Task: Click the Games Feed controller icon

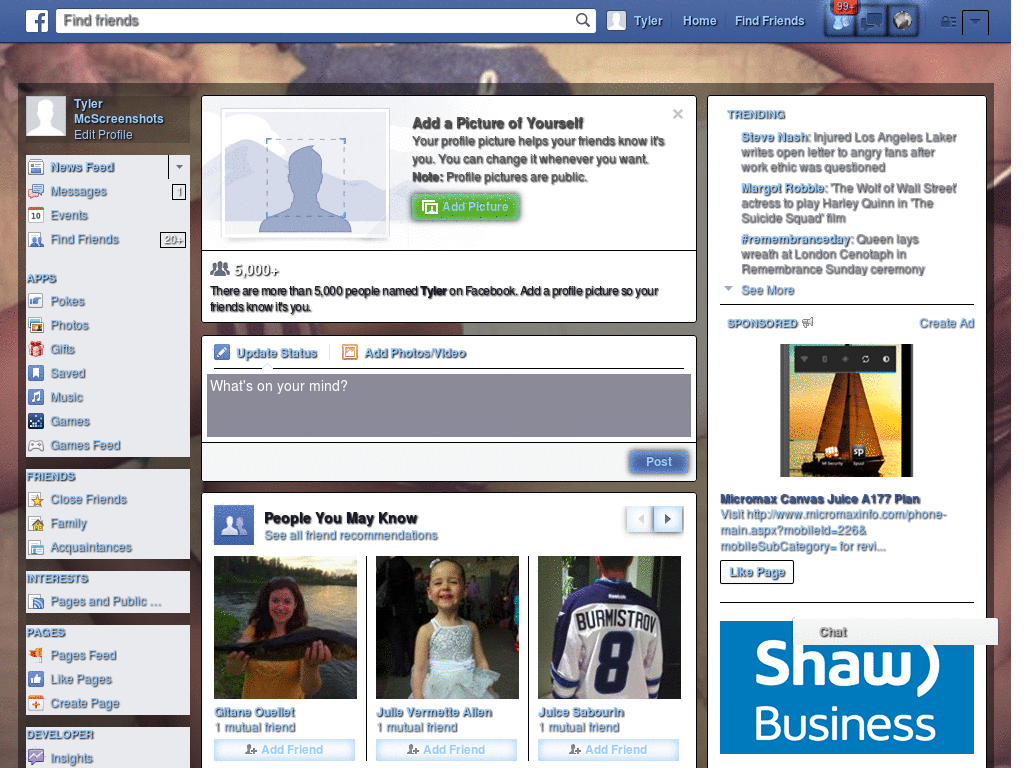Action: point(36,445)
